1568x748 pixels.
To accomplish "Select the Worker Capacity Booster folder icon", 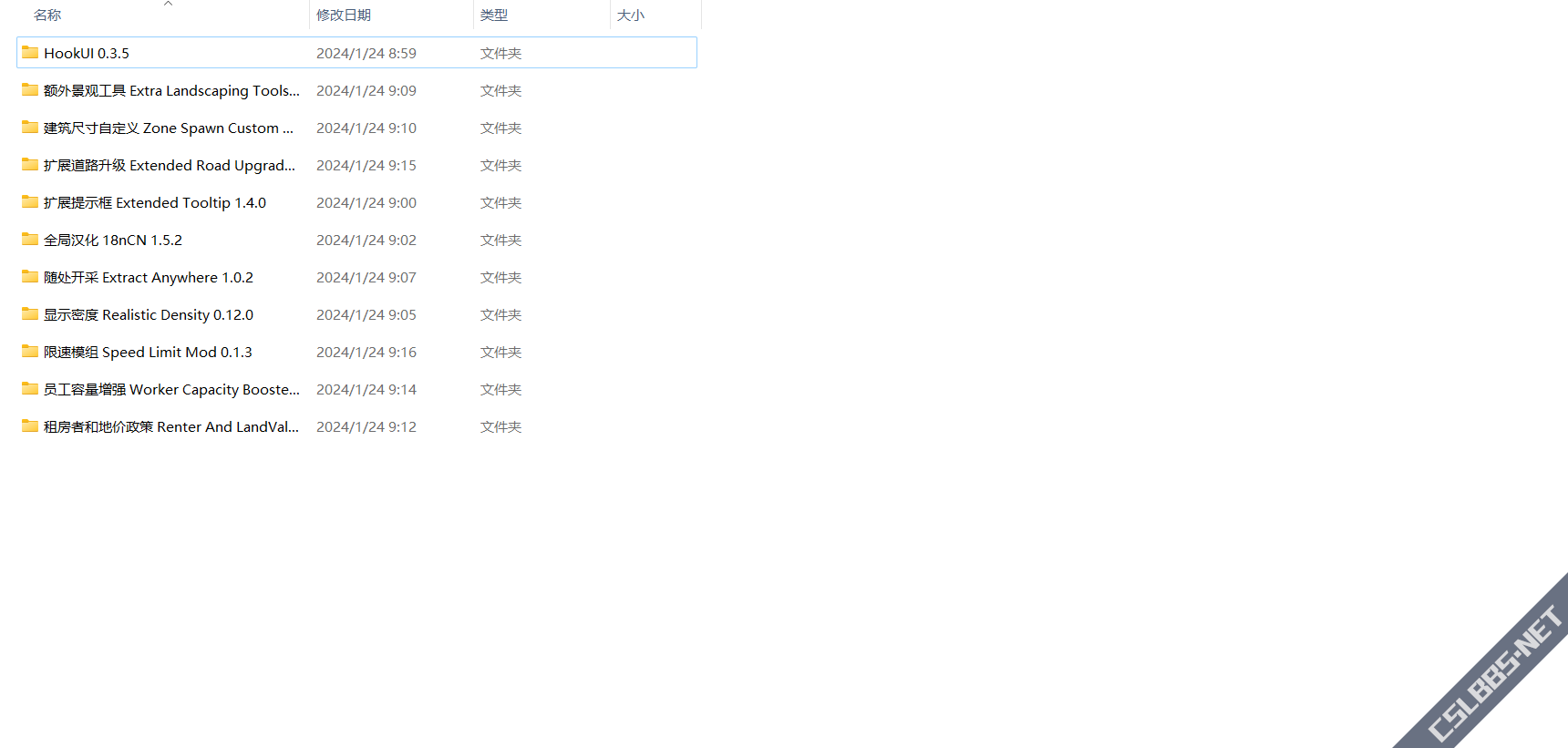I will (30, 389).
